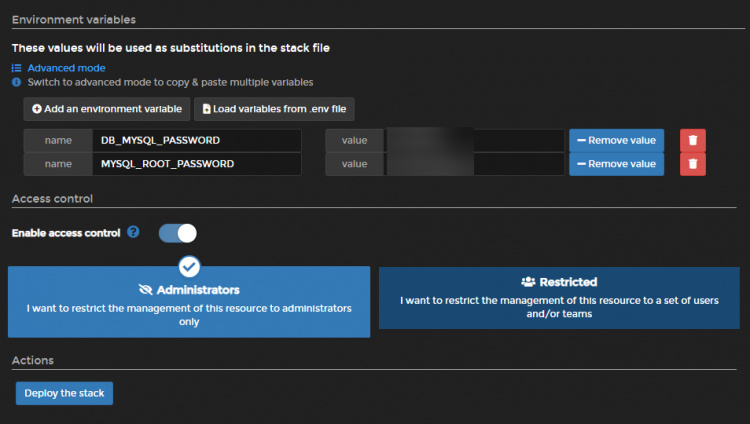
Task: Click the access control help question icon
Action: coord(132,233)
